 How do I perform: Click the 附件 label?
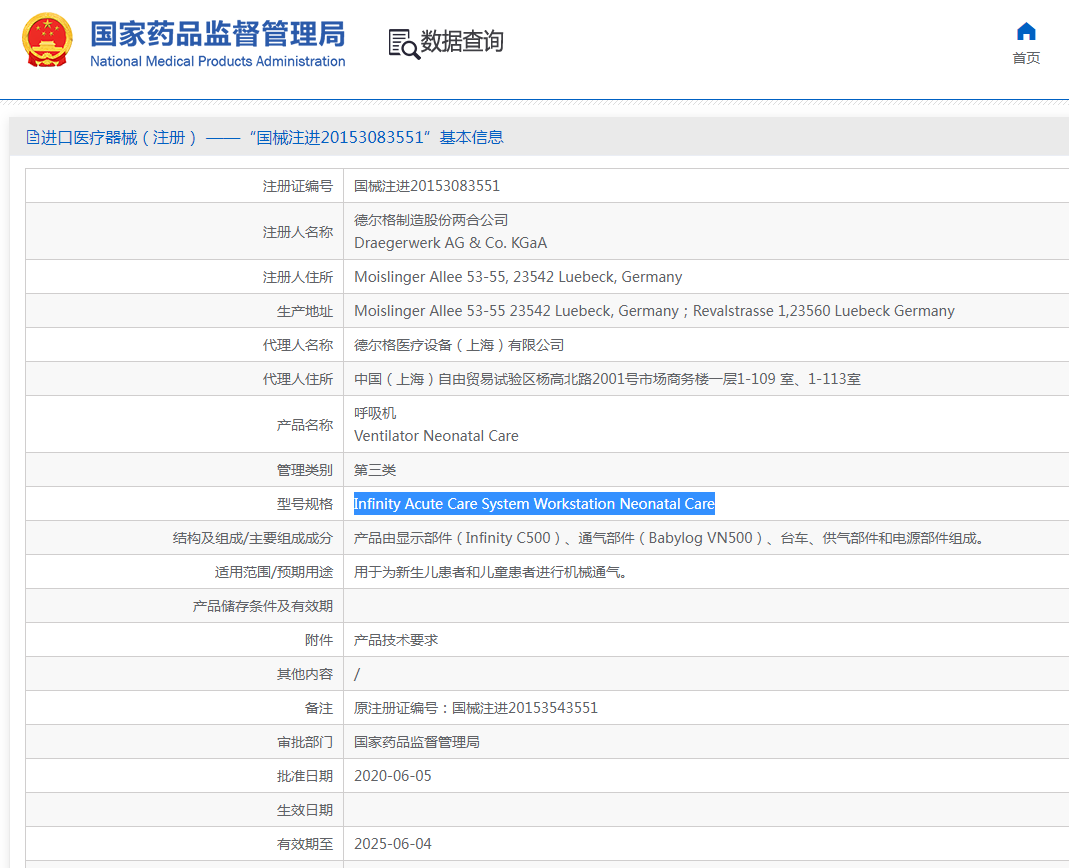point(319,640)
